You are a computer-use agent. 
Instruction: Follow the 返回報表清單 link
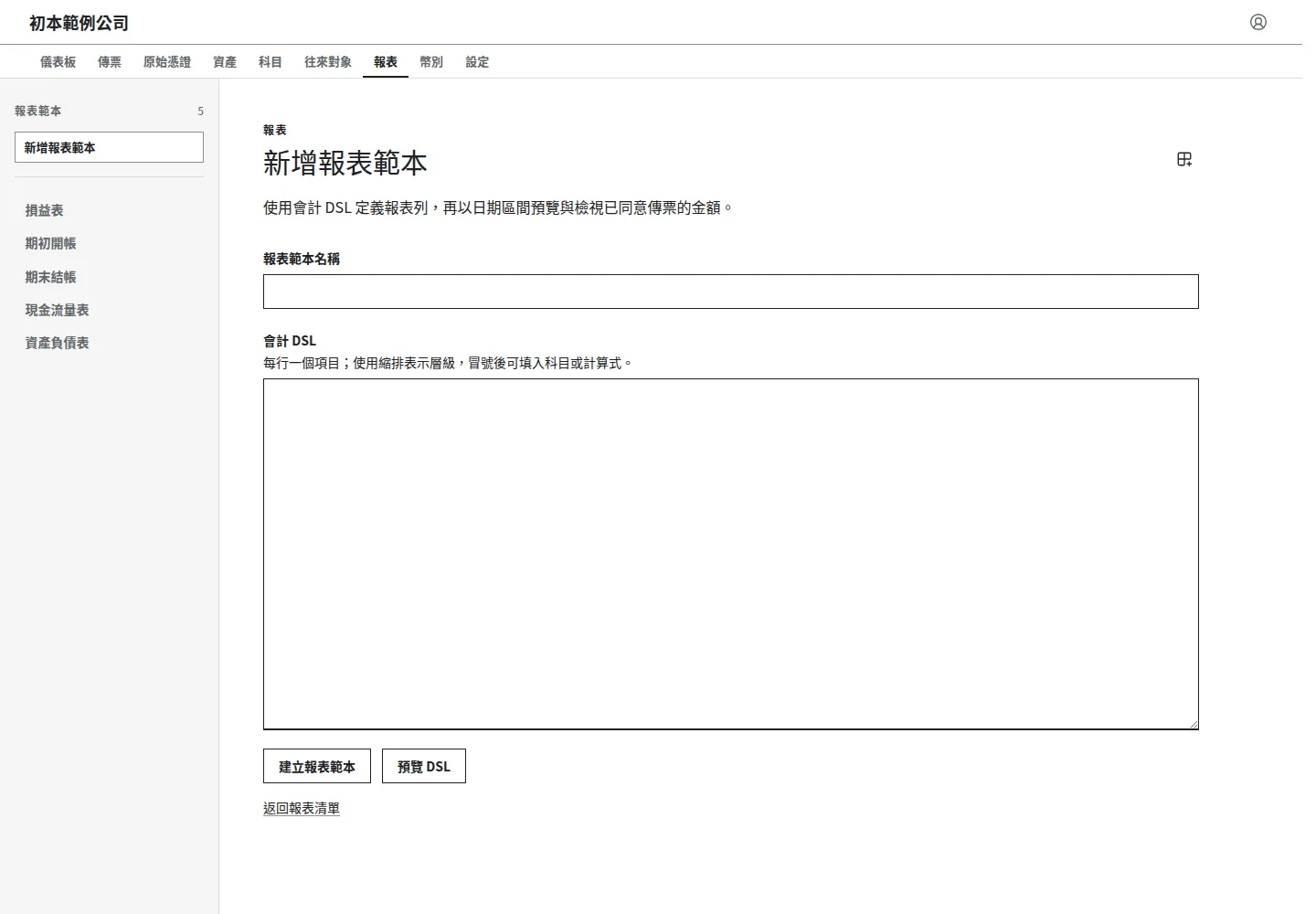pos(302,808)
